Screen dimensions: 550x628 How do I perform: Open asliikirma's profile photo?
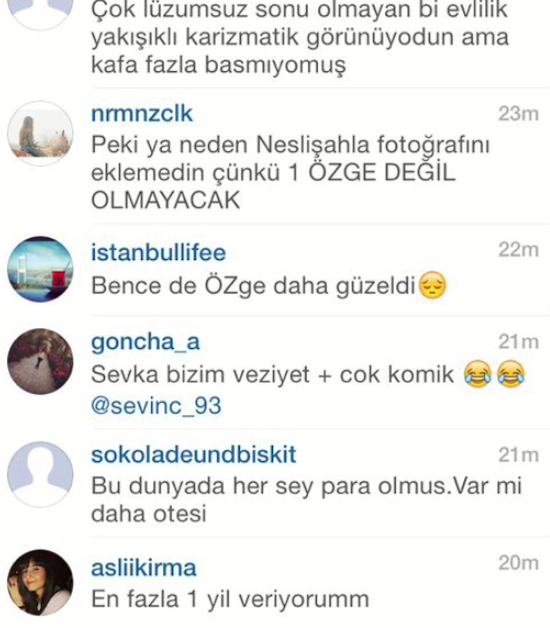coord(40,582)
